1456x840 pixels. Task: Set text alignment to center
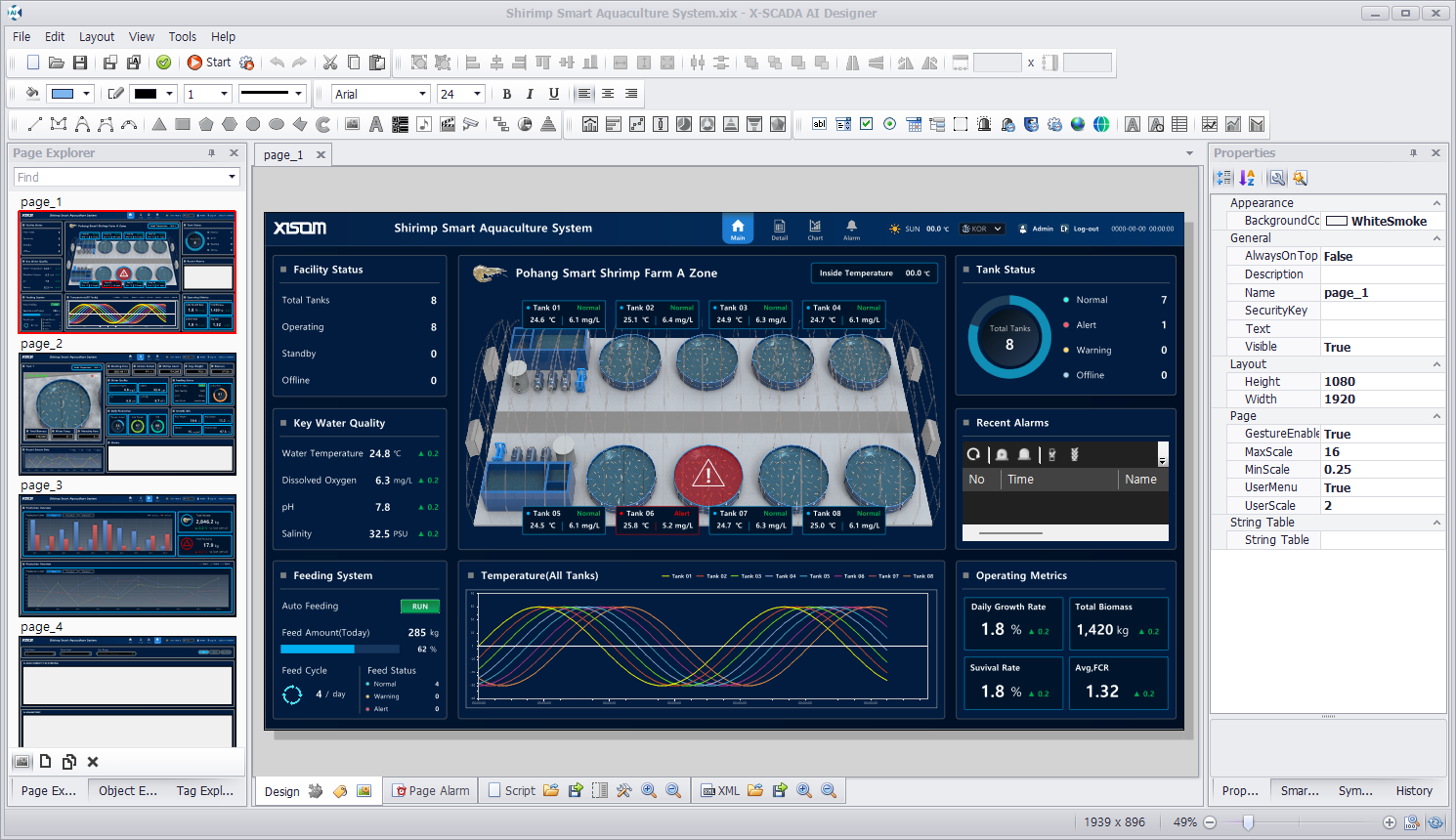tap(608, 94)
